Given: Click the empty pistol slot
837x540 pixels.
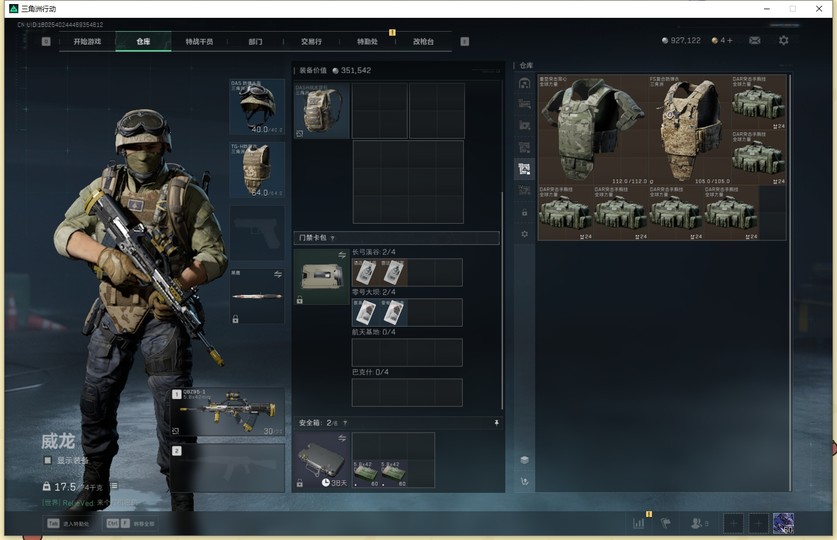Looking at the screenshot, I should (257, 233).
